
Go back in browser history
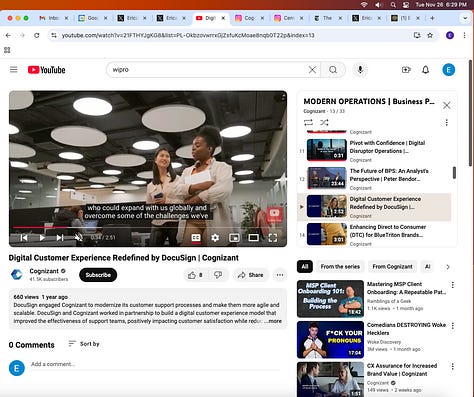8,35
